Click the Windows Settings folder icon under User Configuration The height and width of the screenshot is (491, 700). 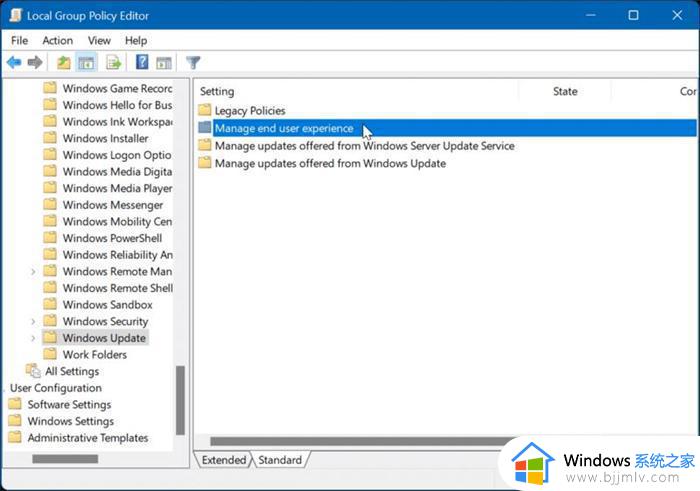pos(15,420)
